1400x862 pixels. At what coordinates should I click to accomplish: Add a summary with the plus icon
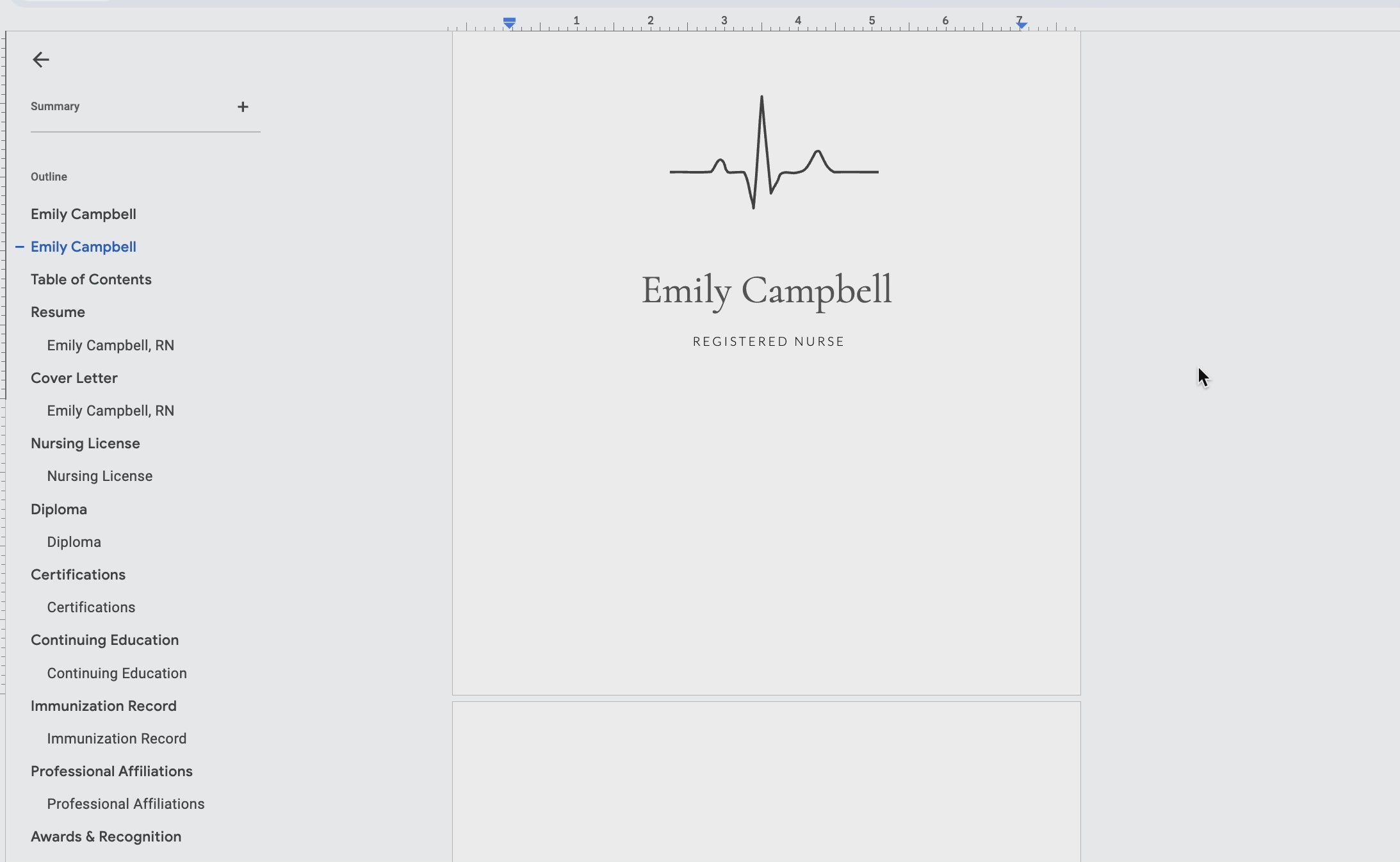pos(243,107)
